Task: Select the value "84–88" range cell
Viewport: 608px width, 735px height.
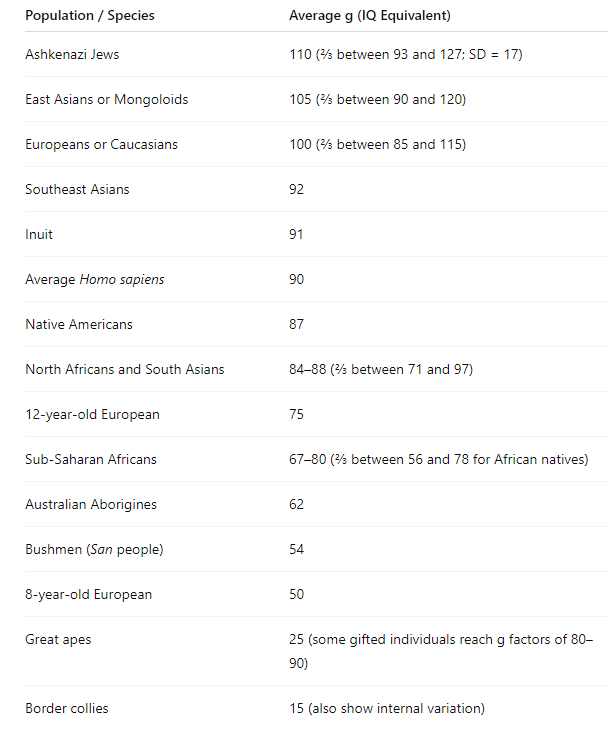Action: tap(381, 369)
